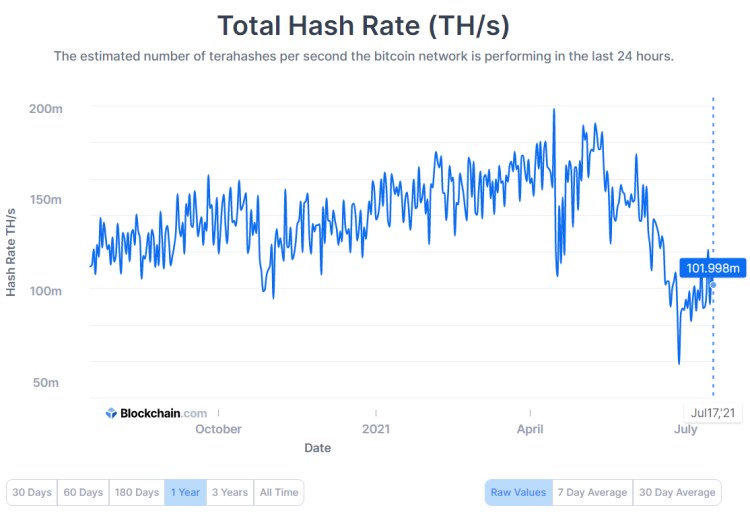750x512 pixels.
Task: Enable the 7 Day Average view
Action: (593, 492)
